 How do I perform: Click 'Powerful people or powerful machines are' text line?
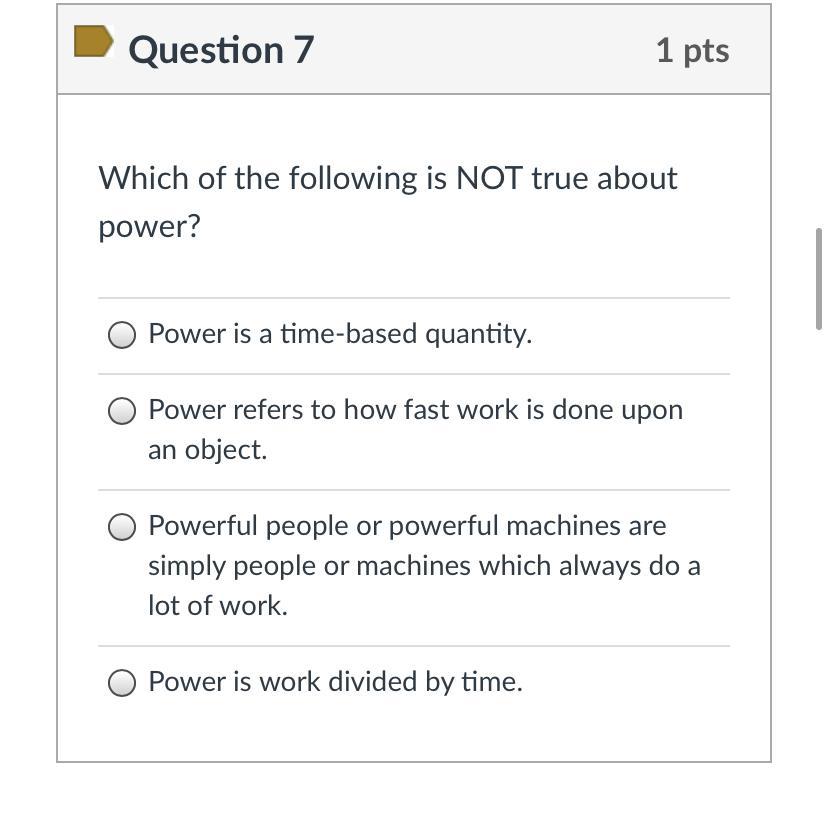pos(407,526)
